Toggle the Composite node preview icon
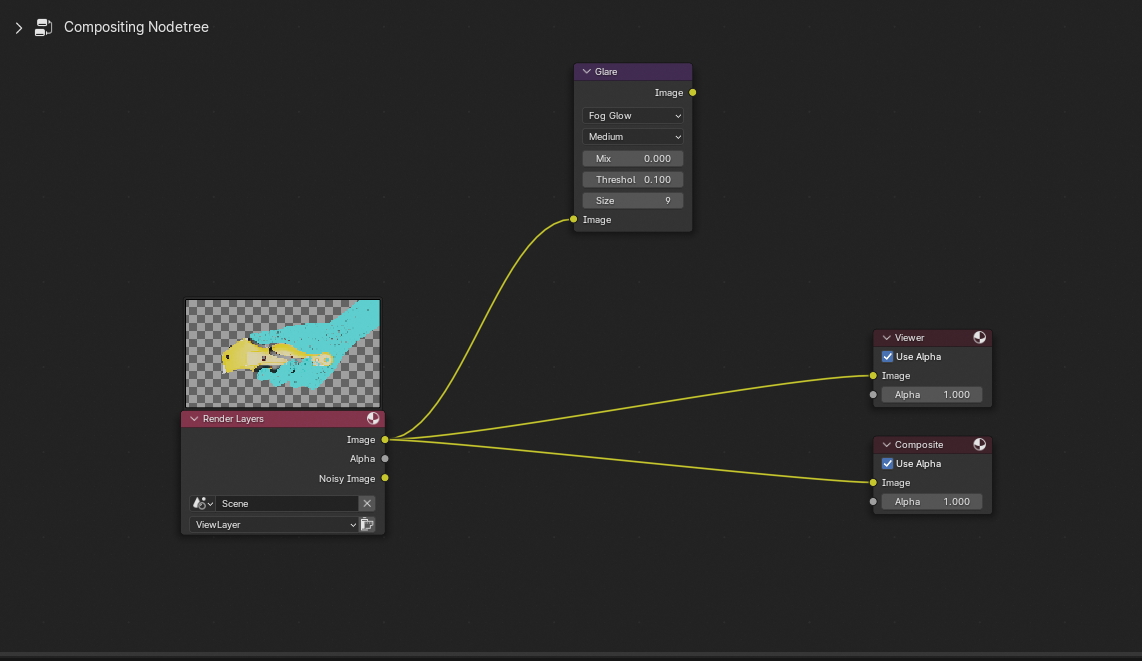This screenshot has height=661, width=1142. 980,445
